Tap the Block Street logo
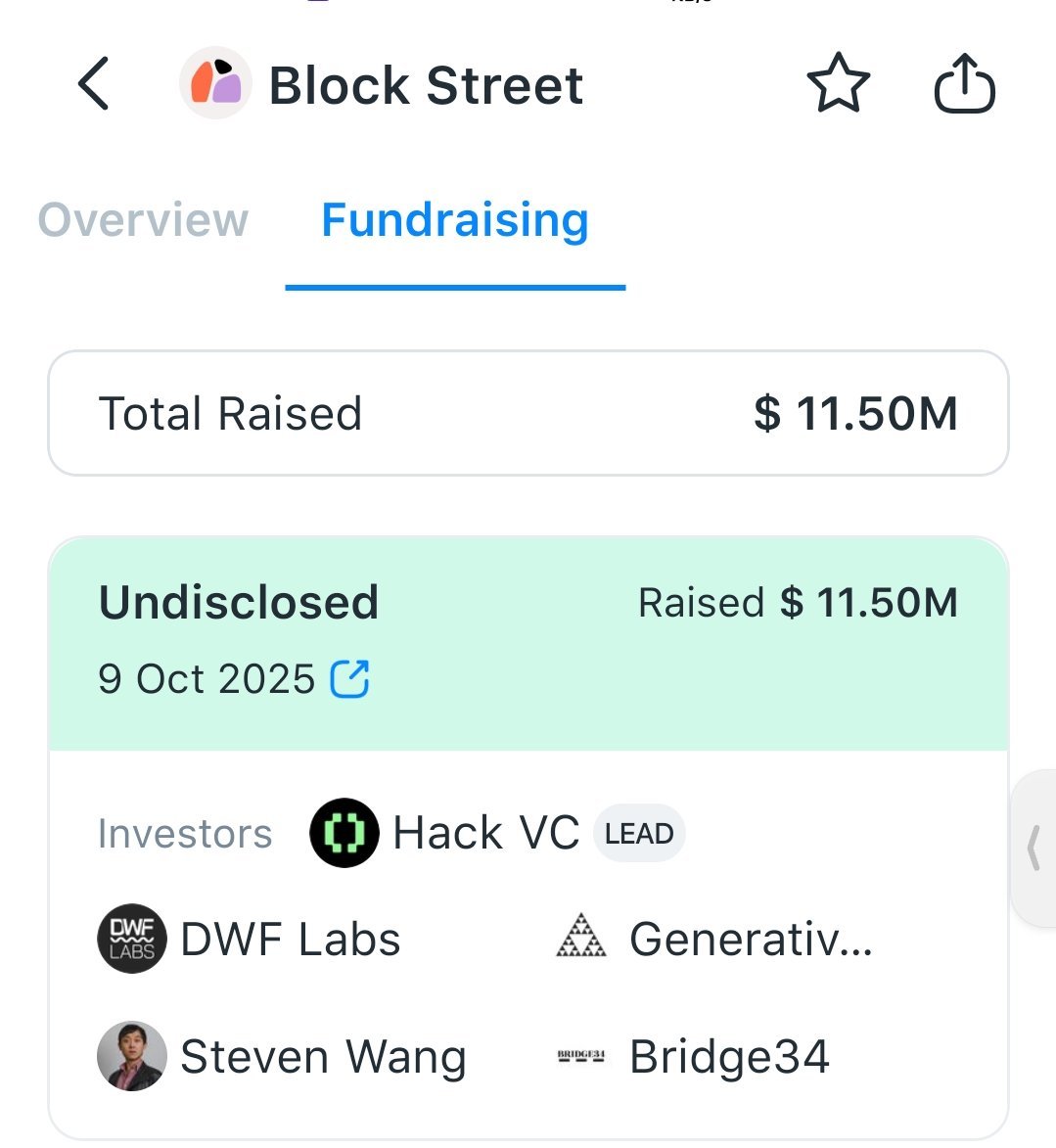 click(x=215, y=84)
